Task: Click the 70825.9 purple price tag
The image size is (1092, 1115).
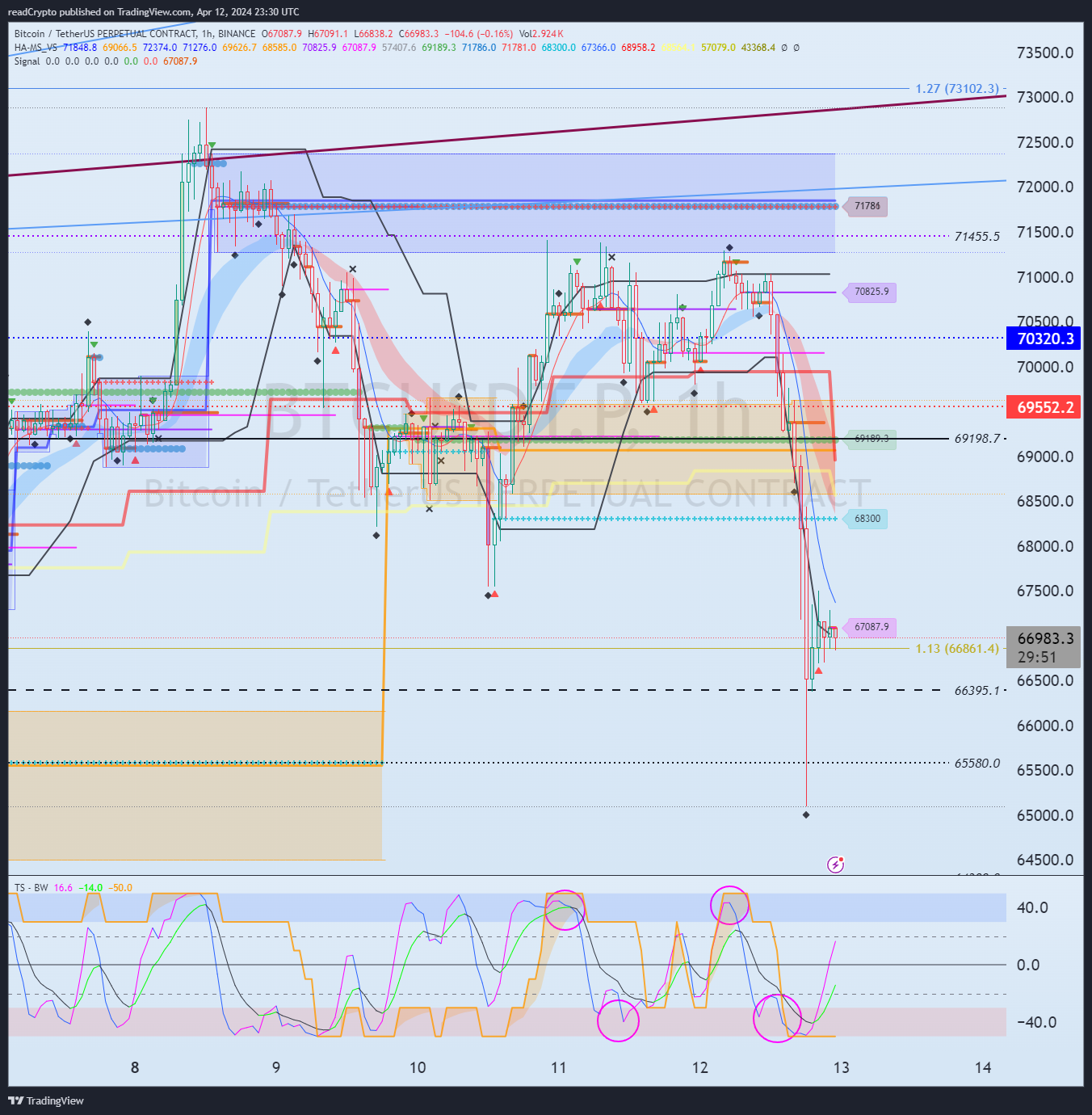Action: point(870,292)
